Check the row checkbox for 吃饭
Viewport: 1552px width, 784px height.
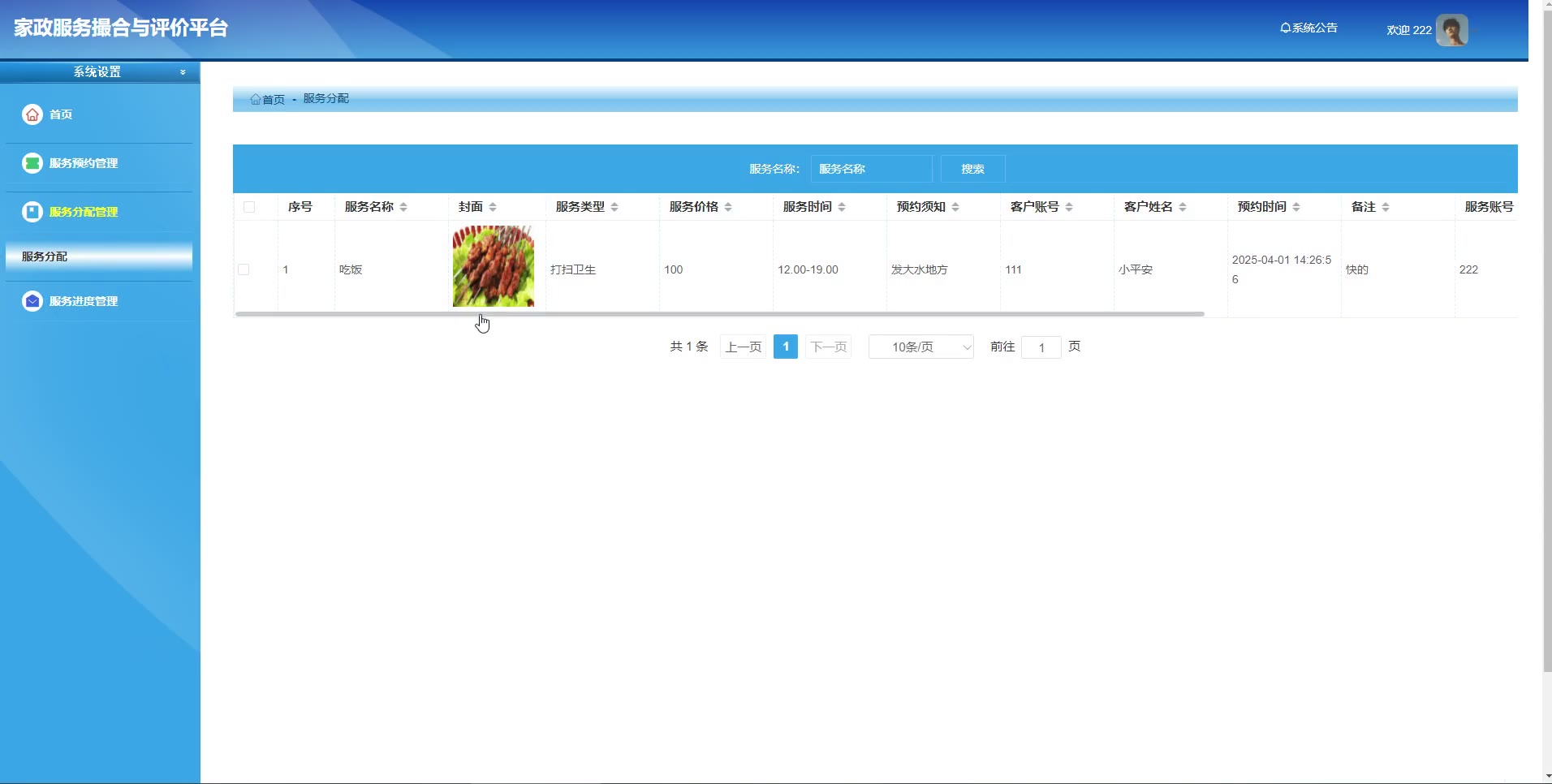(244, 269)
